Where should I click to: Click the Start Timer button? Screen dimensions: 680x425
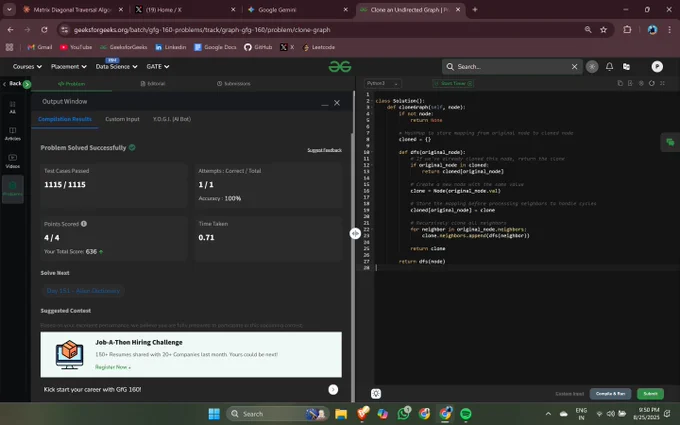453,83
